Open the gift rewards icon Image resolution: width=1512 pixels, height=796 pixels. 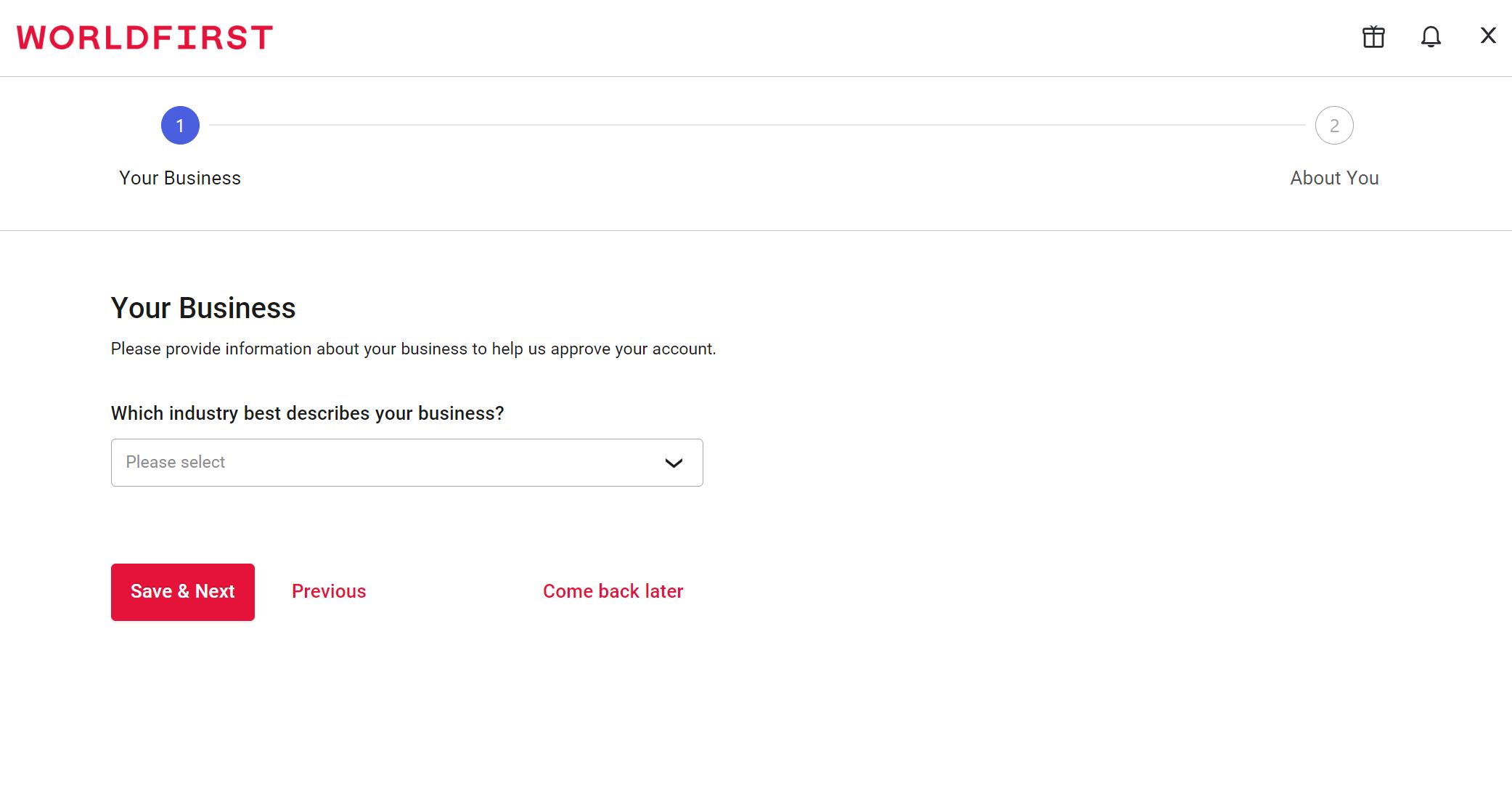click(1373, 36)
